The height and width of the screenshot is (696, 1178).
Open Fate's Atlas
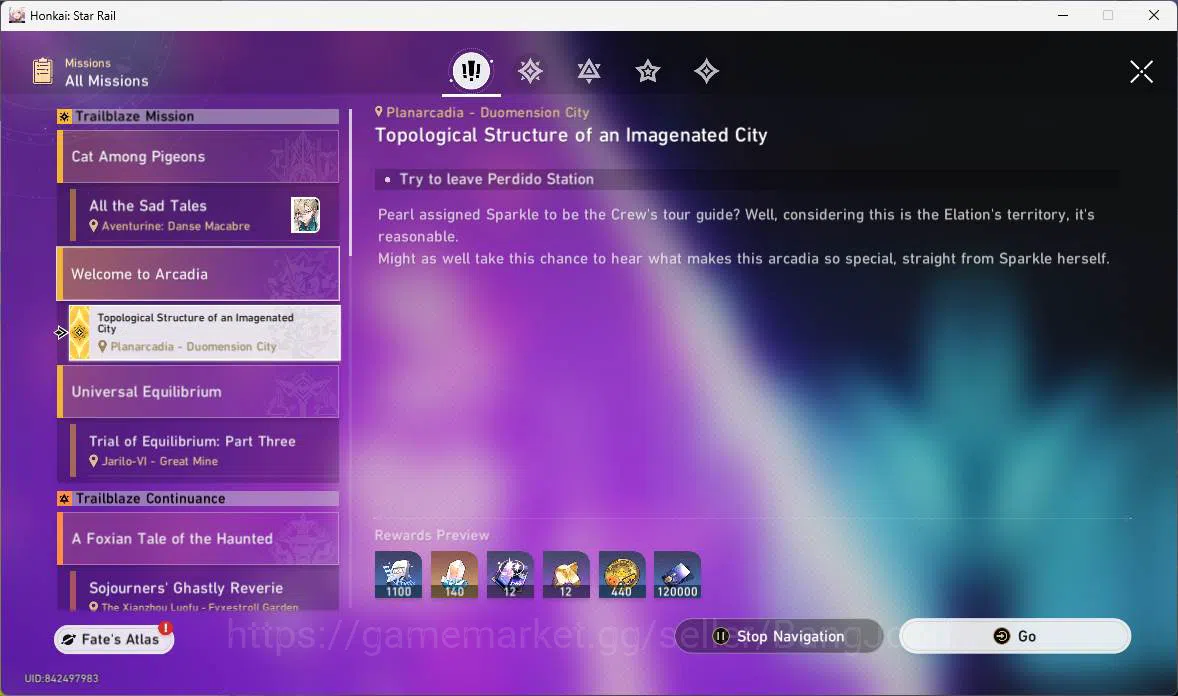pyautogui.click(x=113, y=639)
